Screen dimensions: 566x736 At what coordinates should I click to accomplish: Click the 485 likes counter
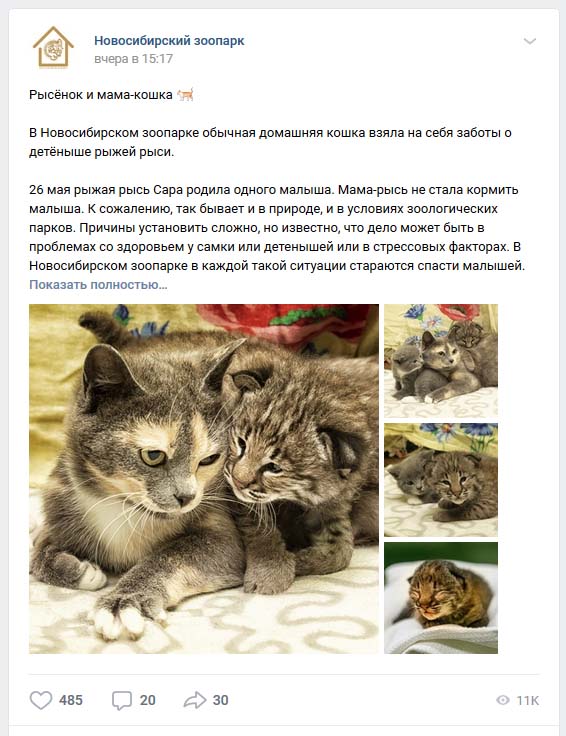point(71,700)
